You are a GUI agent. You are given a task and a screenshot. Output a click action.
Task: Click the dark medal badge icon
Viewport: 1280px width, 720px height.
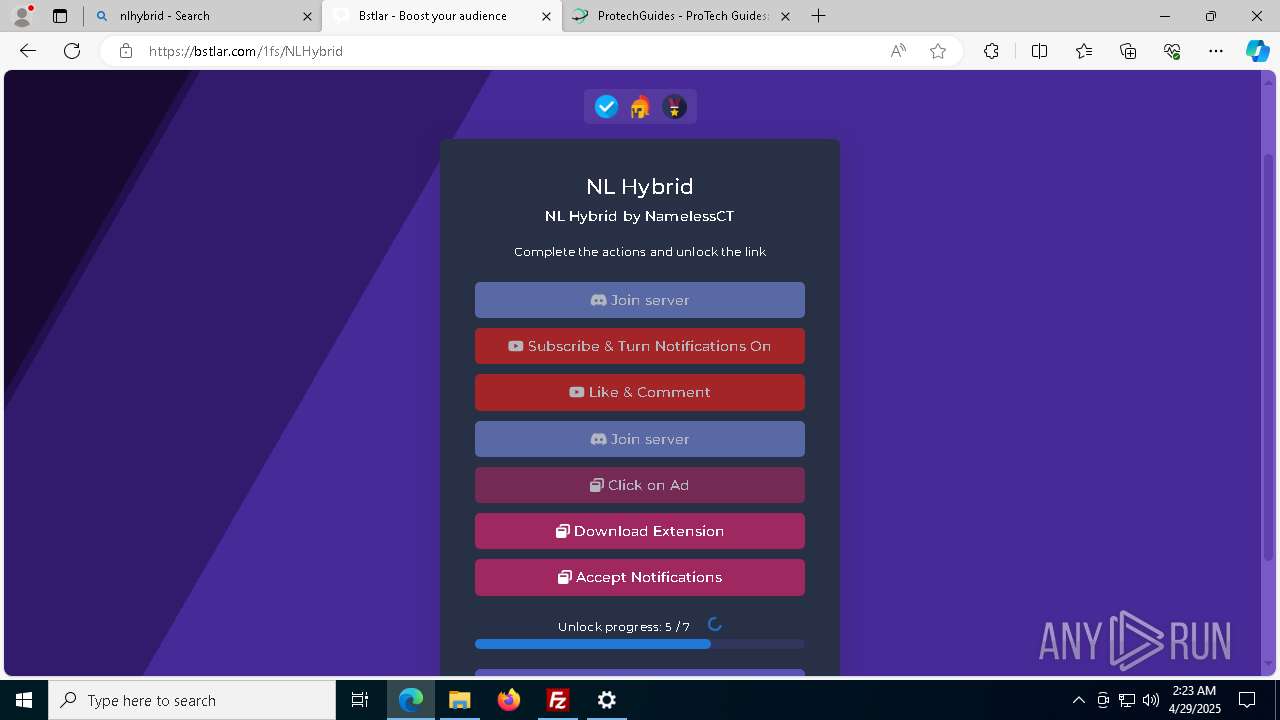coord(674,107)
